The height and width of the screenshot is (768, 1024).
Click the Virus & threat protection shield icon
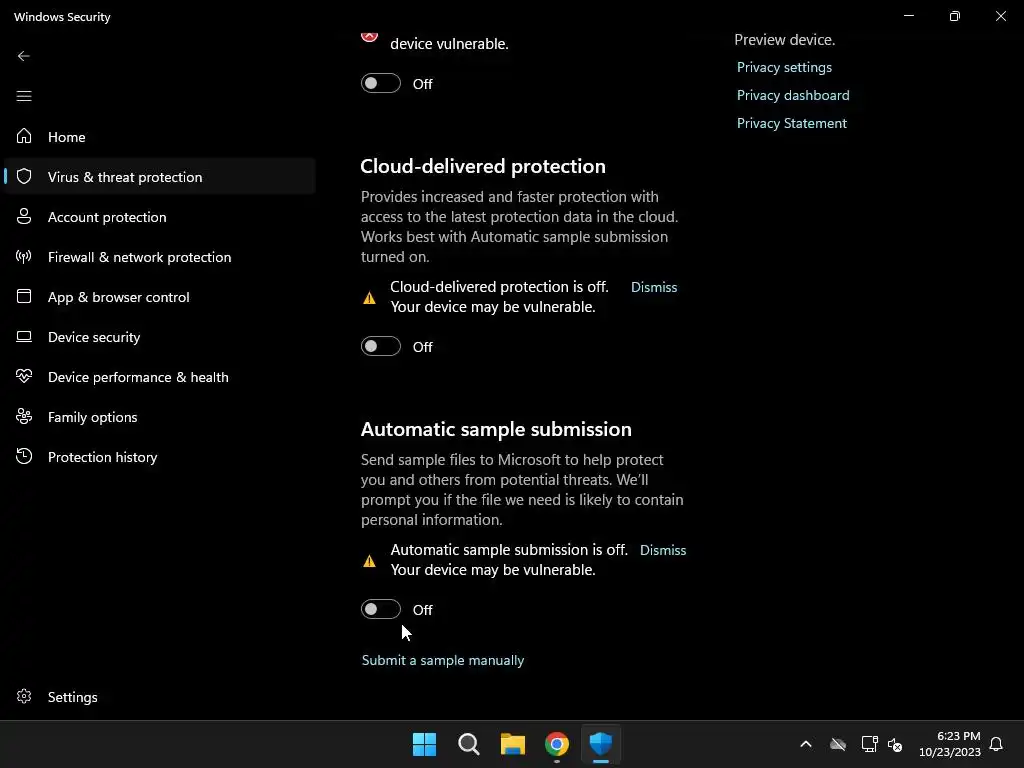[x=24, y=176]
